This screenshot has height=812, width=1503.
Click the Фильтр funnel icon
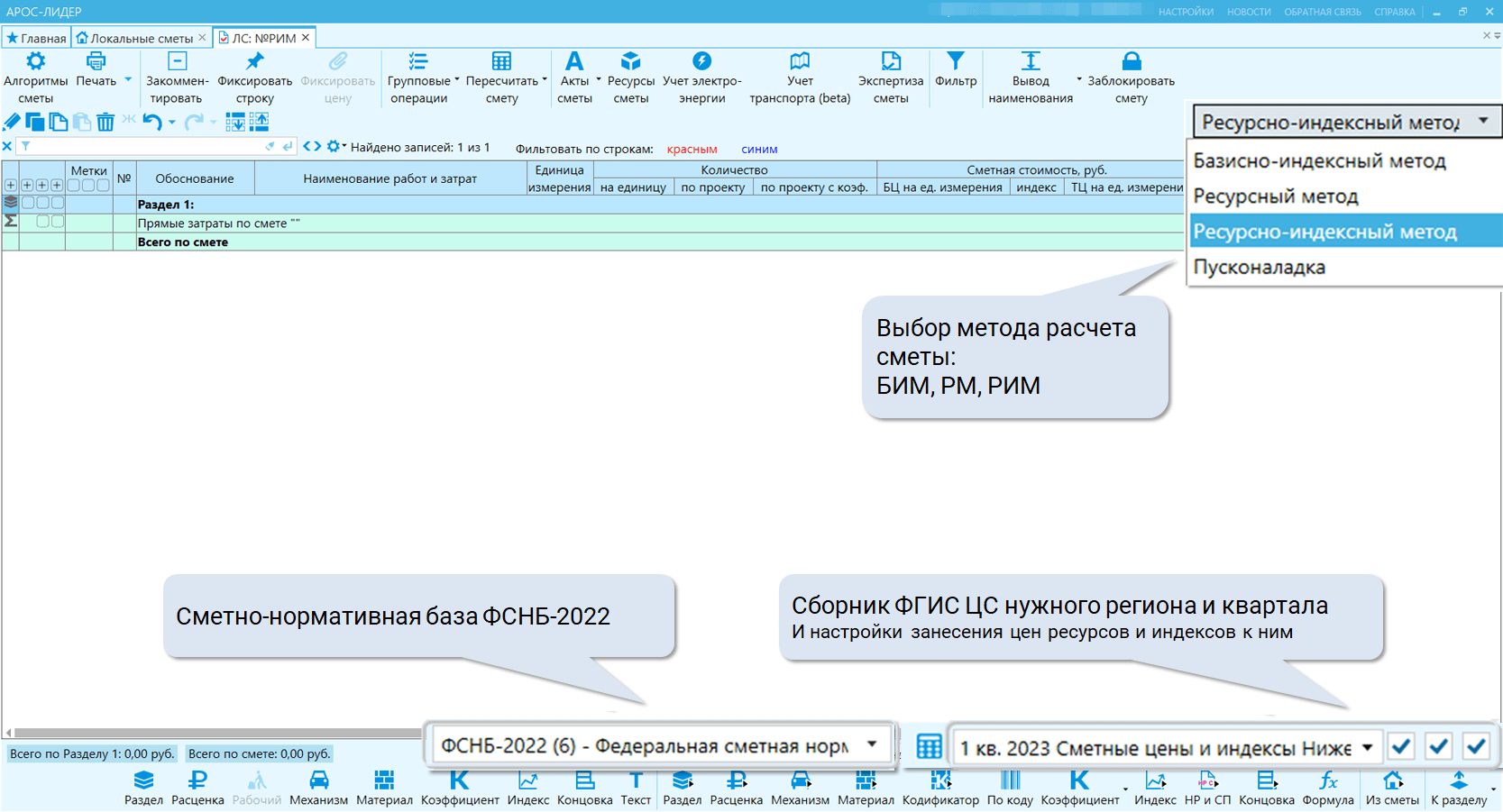956,61
